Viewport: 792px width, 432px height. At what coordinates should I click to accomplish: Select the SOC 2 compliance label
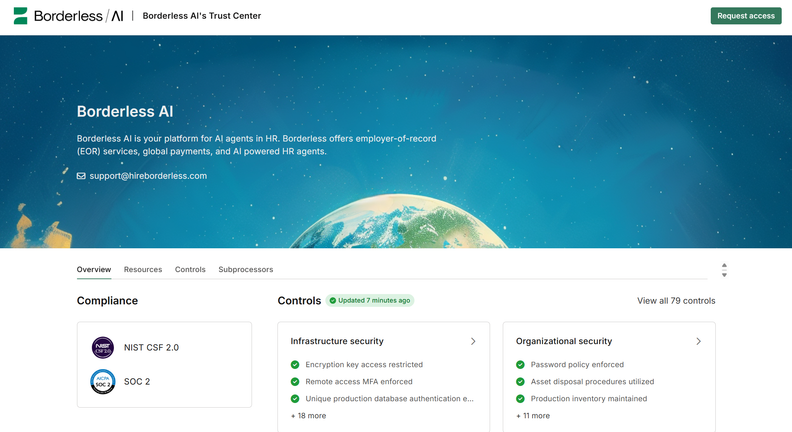click(137, 381)
